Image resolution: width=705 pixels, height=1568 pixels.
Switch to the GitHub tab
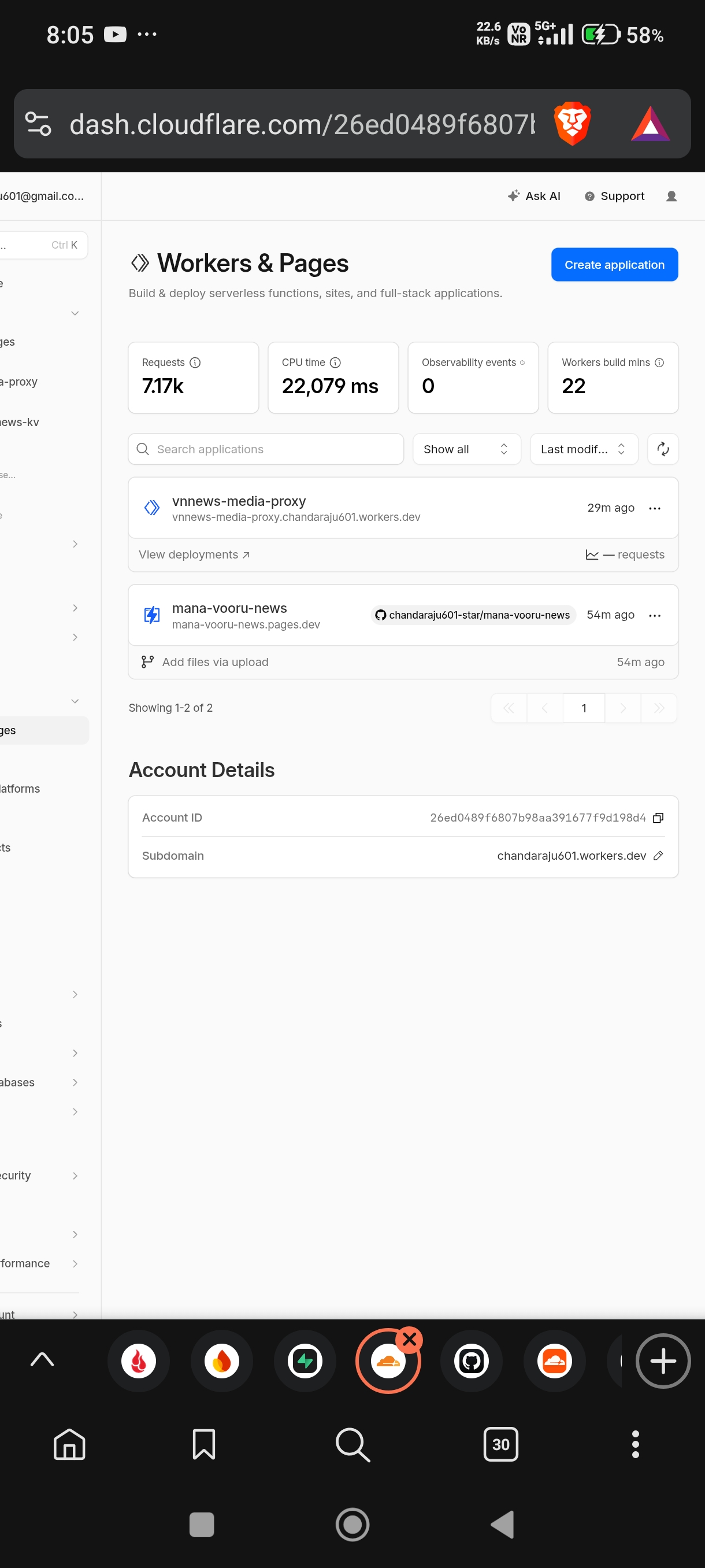(x=472, y=1361)
